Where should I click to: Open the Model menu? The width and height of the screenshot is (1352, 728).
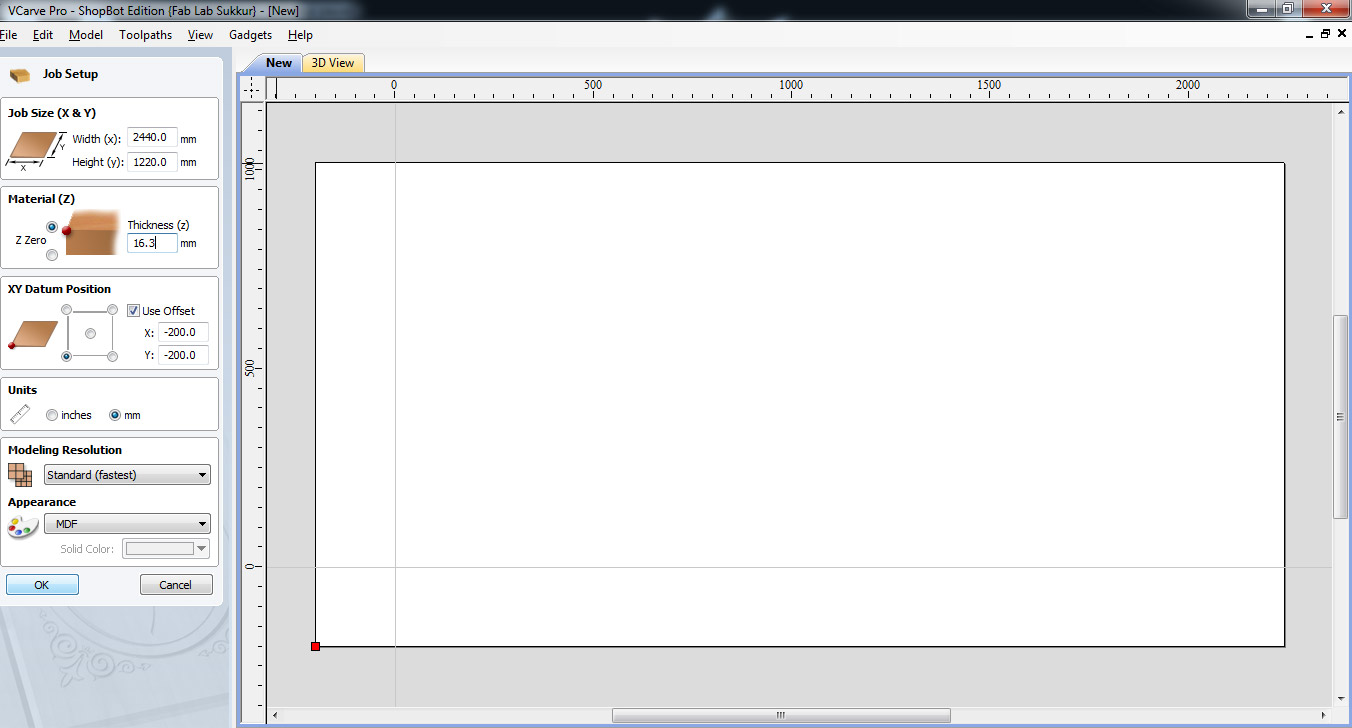86,35
